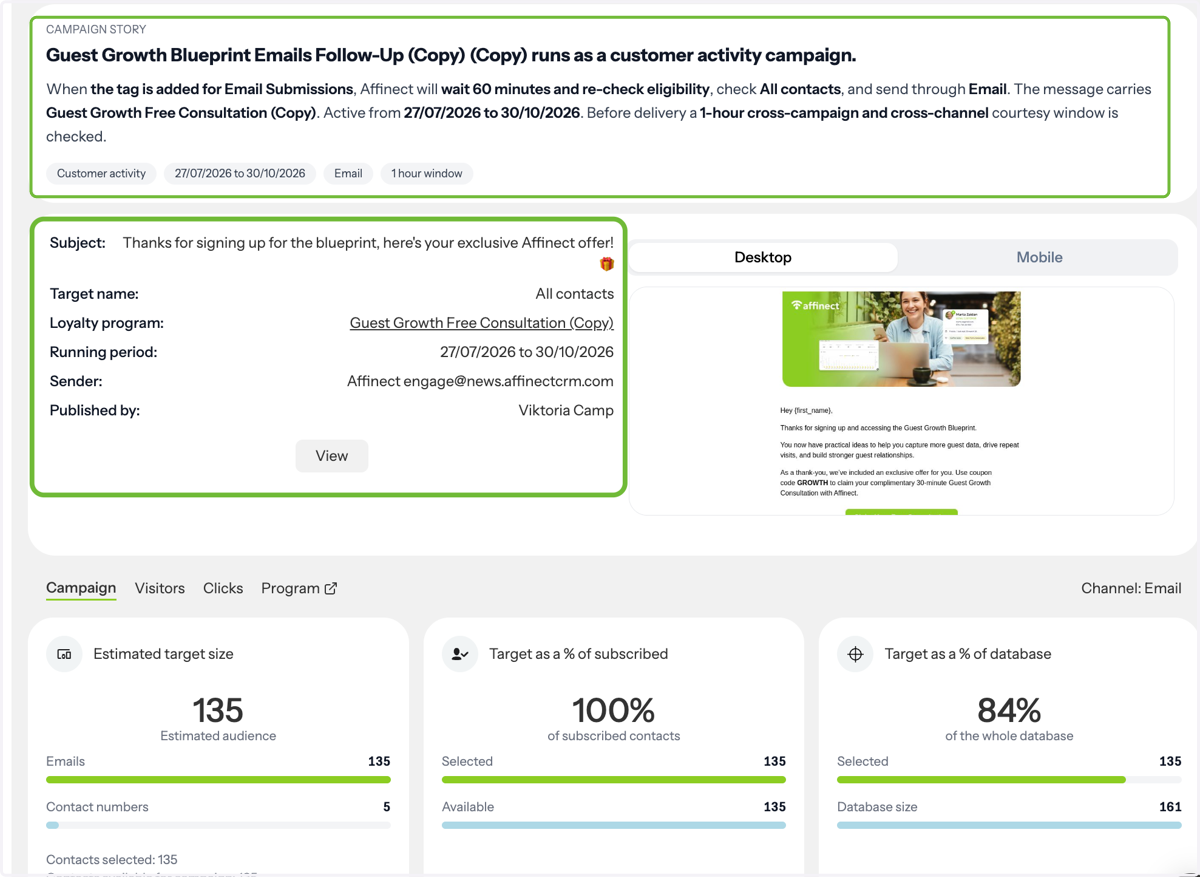Screen dimensions: 1200x877
Task: Click the 1 hour window chip
Action: tap(427, 173)
